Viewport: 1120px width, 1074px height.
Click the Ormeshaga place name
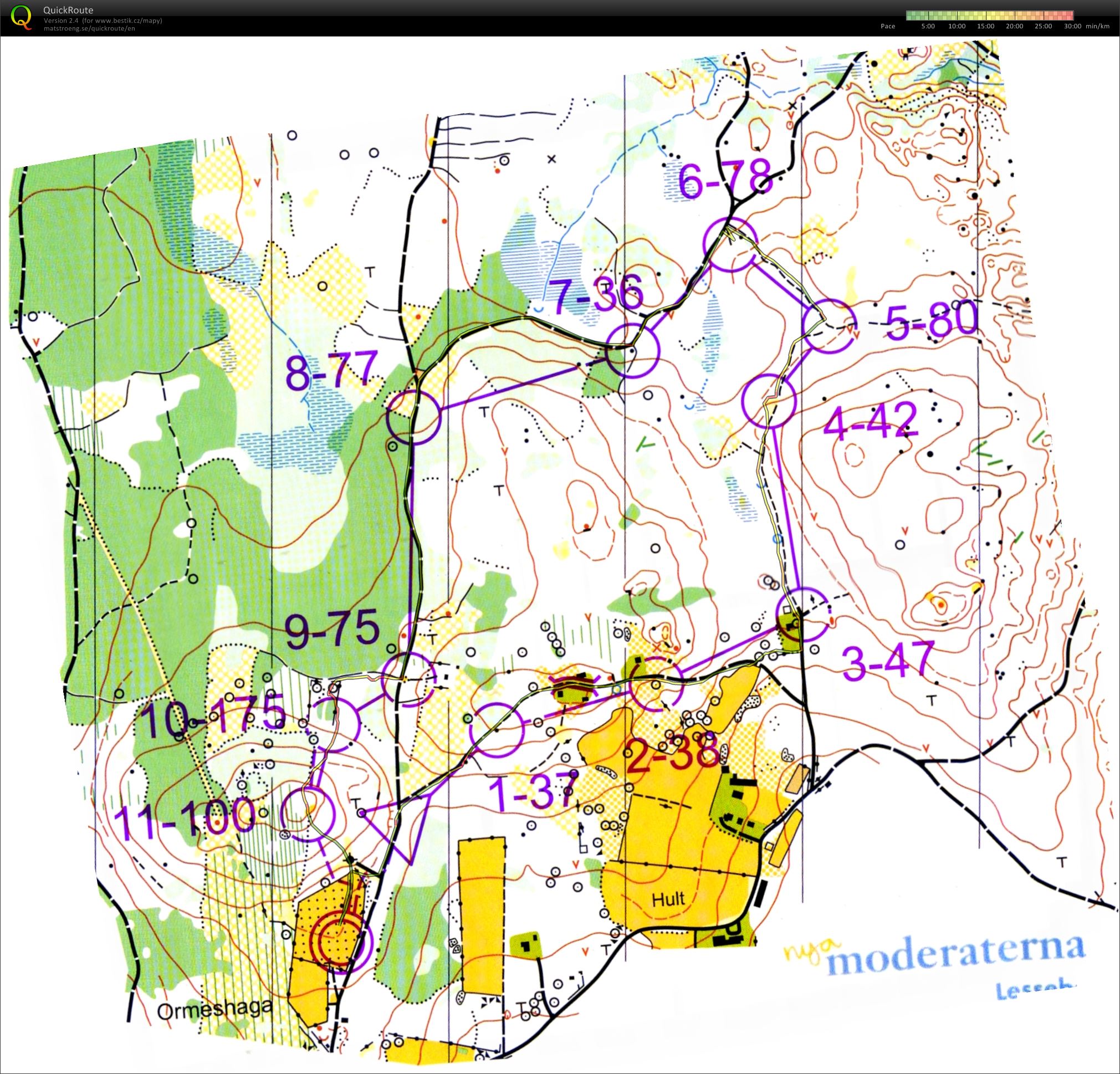214,1010
